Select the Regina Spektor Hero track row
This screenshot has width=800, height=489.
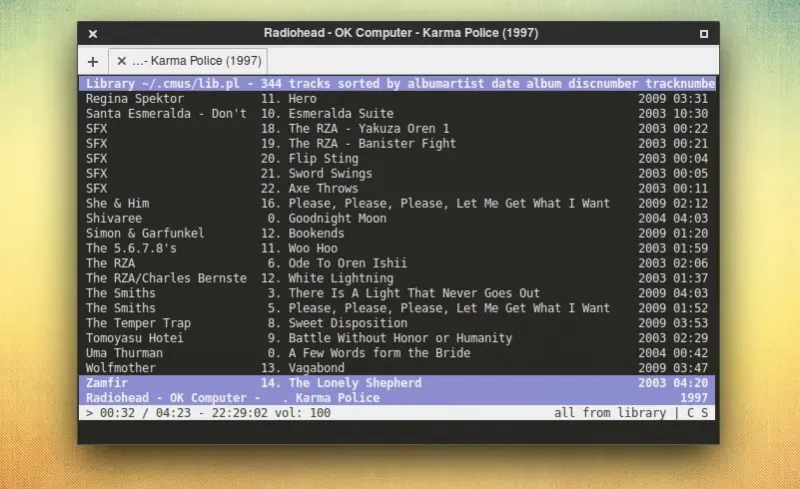(x=397, y=99)
